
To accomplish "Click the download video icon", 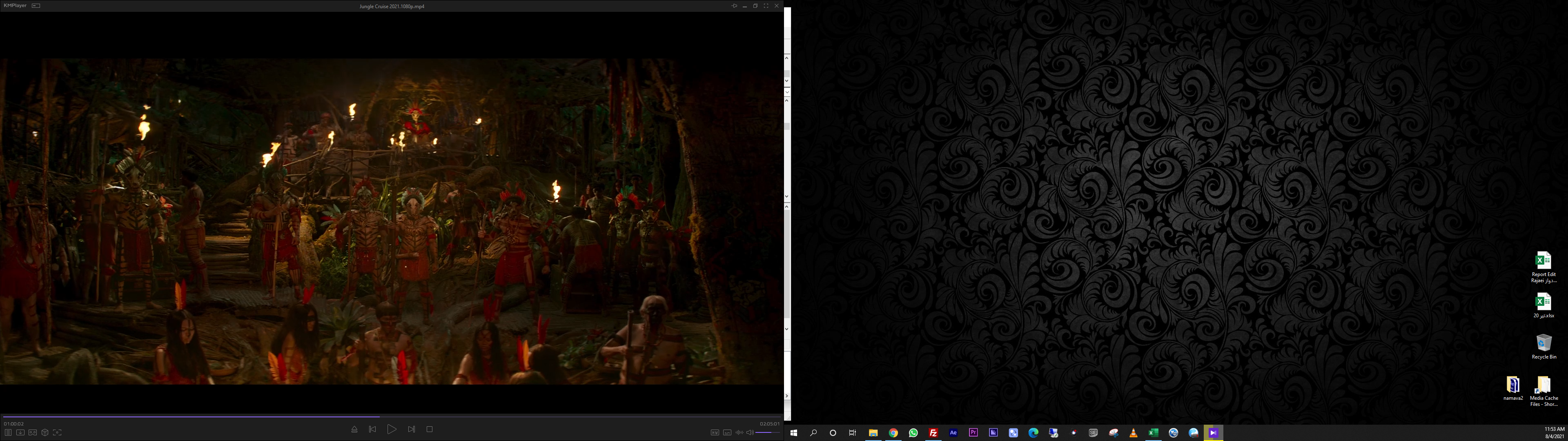I will [20, 432].
